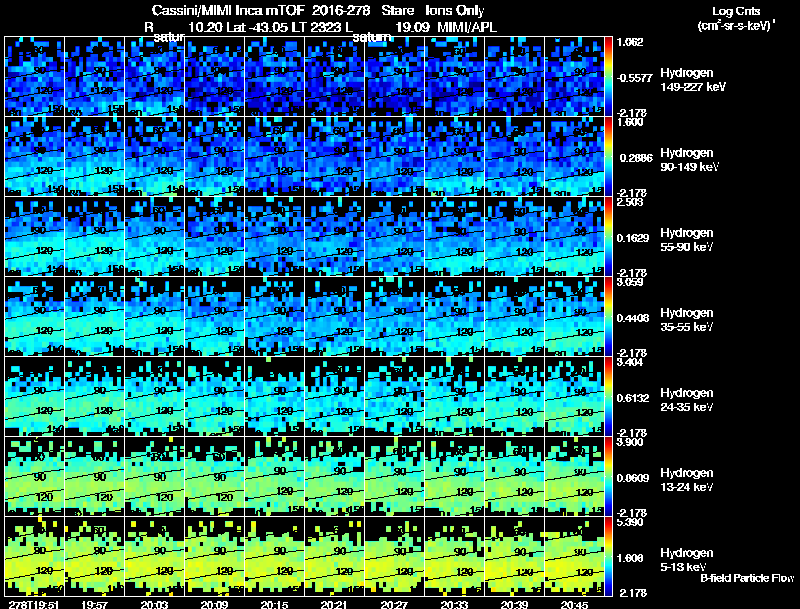Click the 'B-field Particle Flow' caption
Screen dimensions: 800x609
click(747, 578)
